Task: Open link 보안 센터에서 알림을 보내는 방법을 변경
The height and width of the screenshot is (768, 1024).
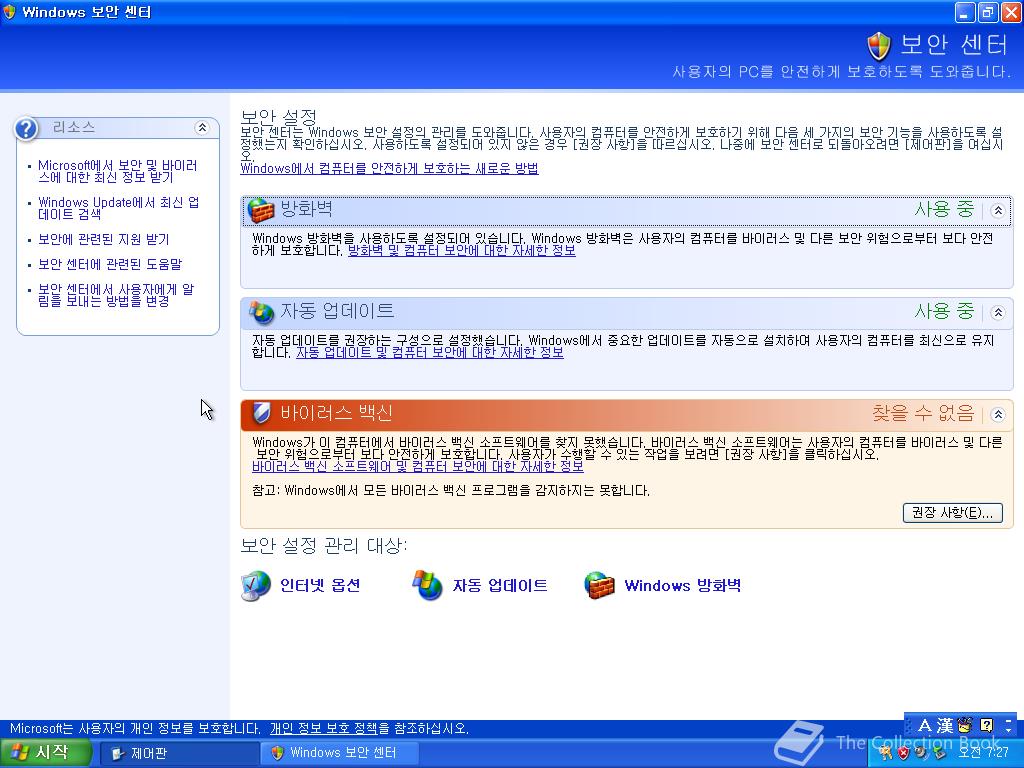Action: tap(116, 295)
